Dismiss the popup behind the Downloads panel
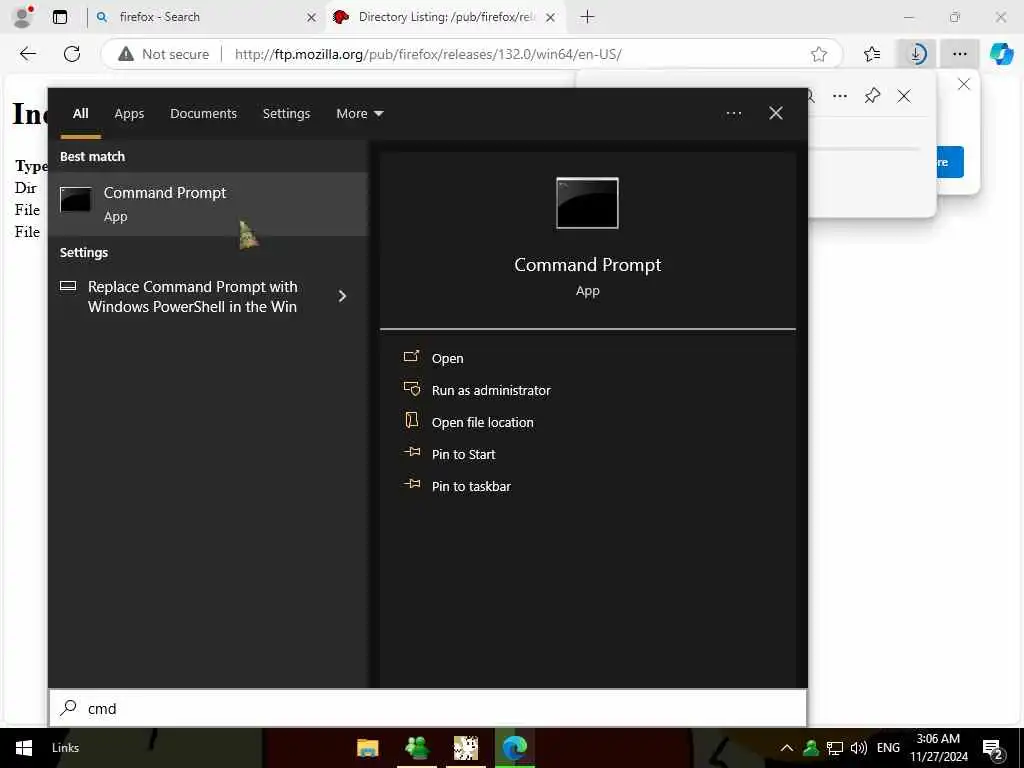Viewport: 1024px width, 768px height. 964,84
